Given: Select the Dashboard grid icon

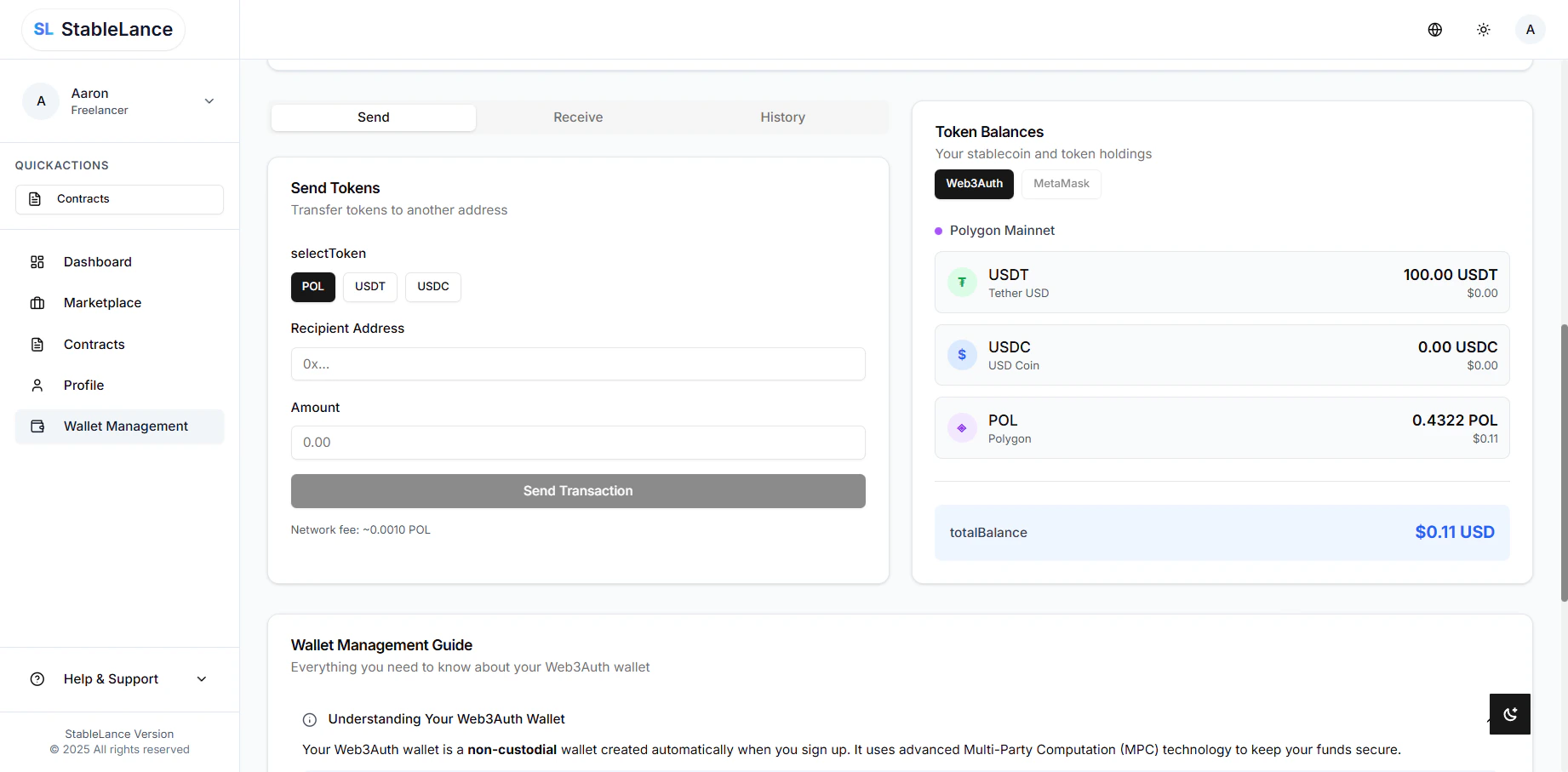Looking at the screenshot, I should tap(37, 261).
